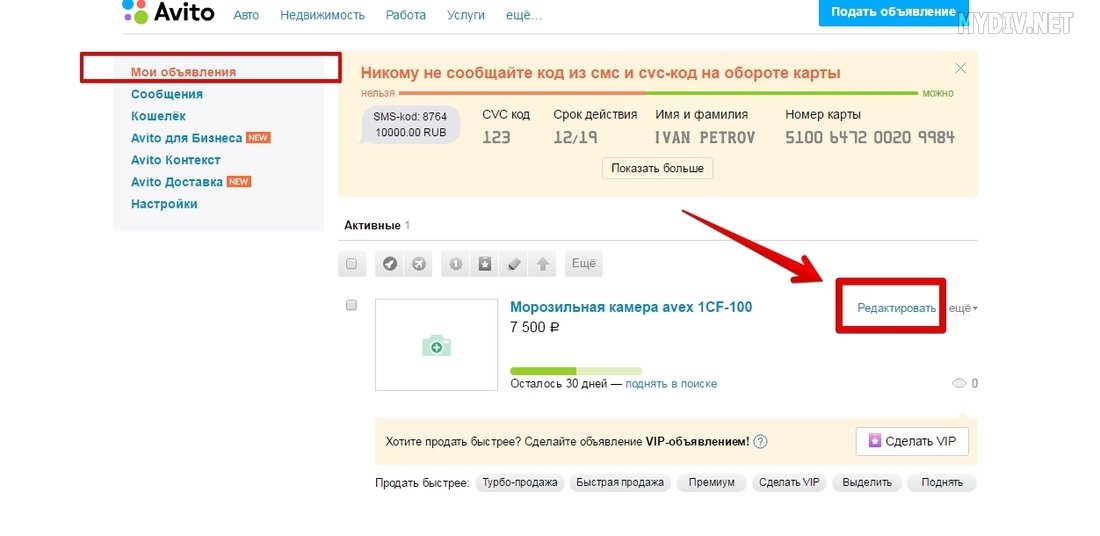Open the Ещё toolbar dropdown
Screen dimensions: 1100x536
click(584, 264)
